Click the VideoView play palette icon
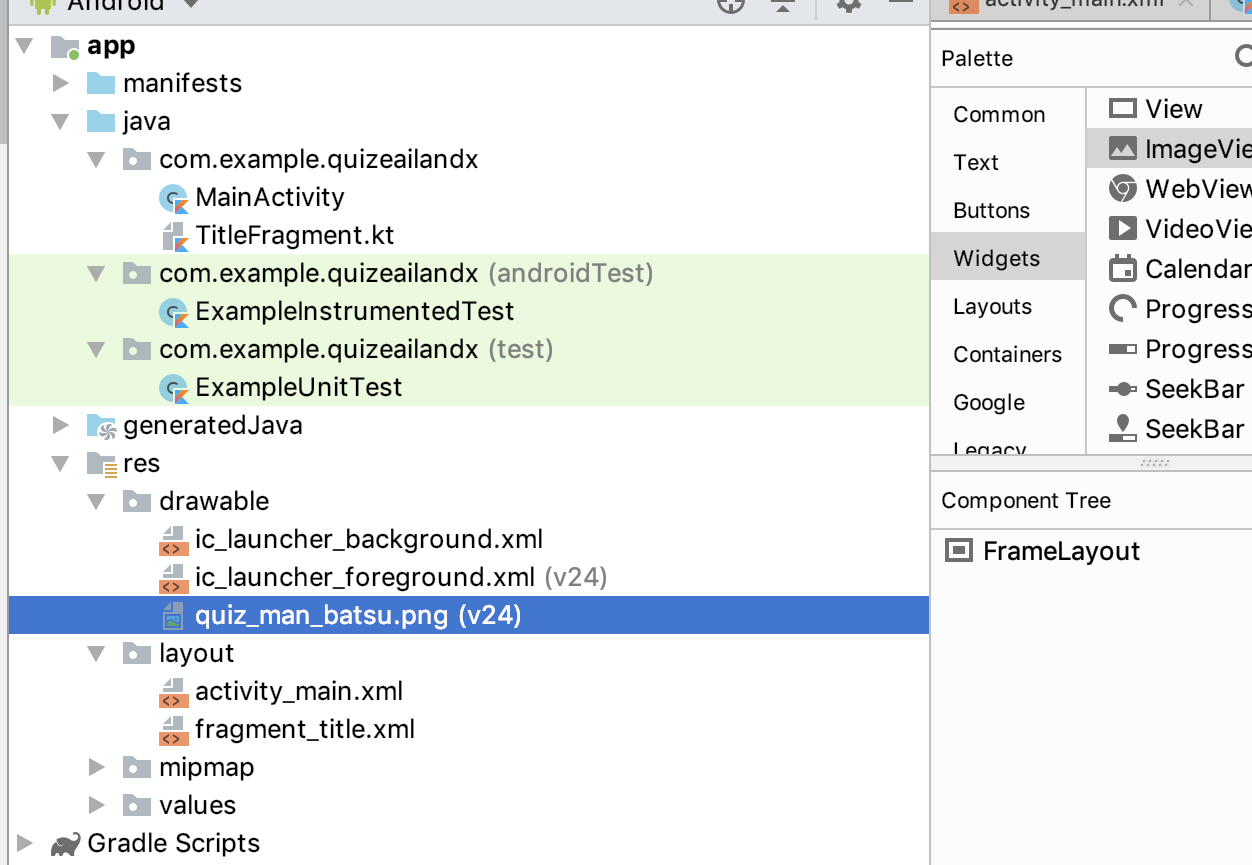 point(1123,228)
